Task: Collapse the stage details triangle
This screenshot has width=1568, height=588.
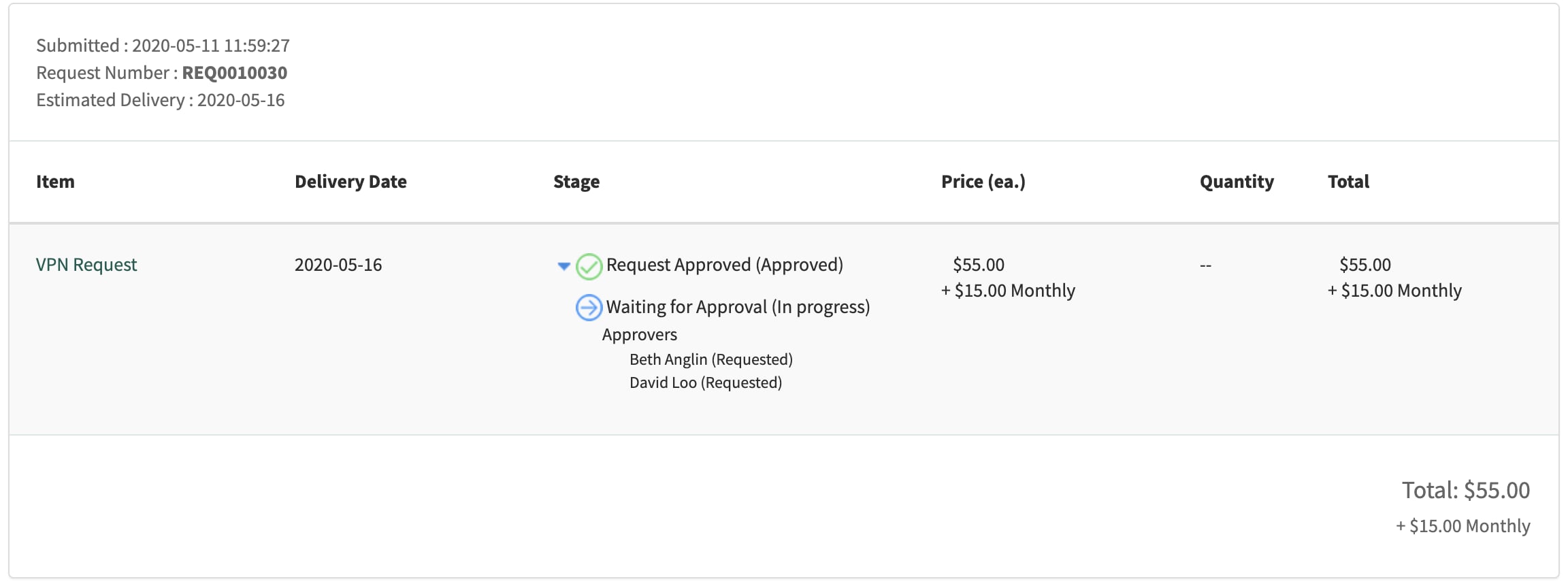Action: pyautogui.click(x=563, y=266)
